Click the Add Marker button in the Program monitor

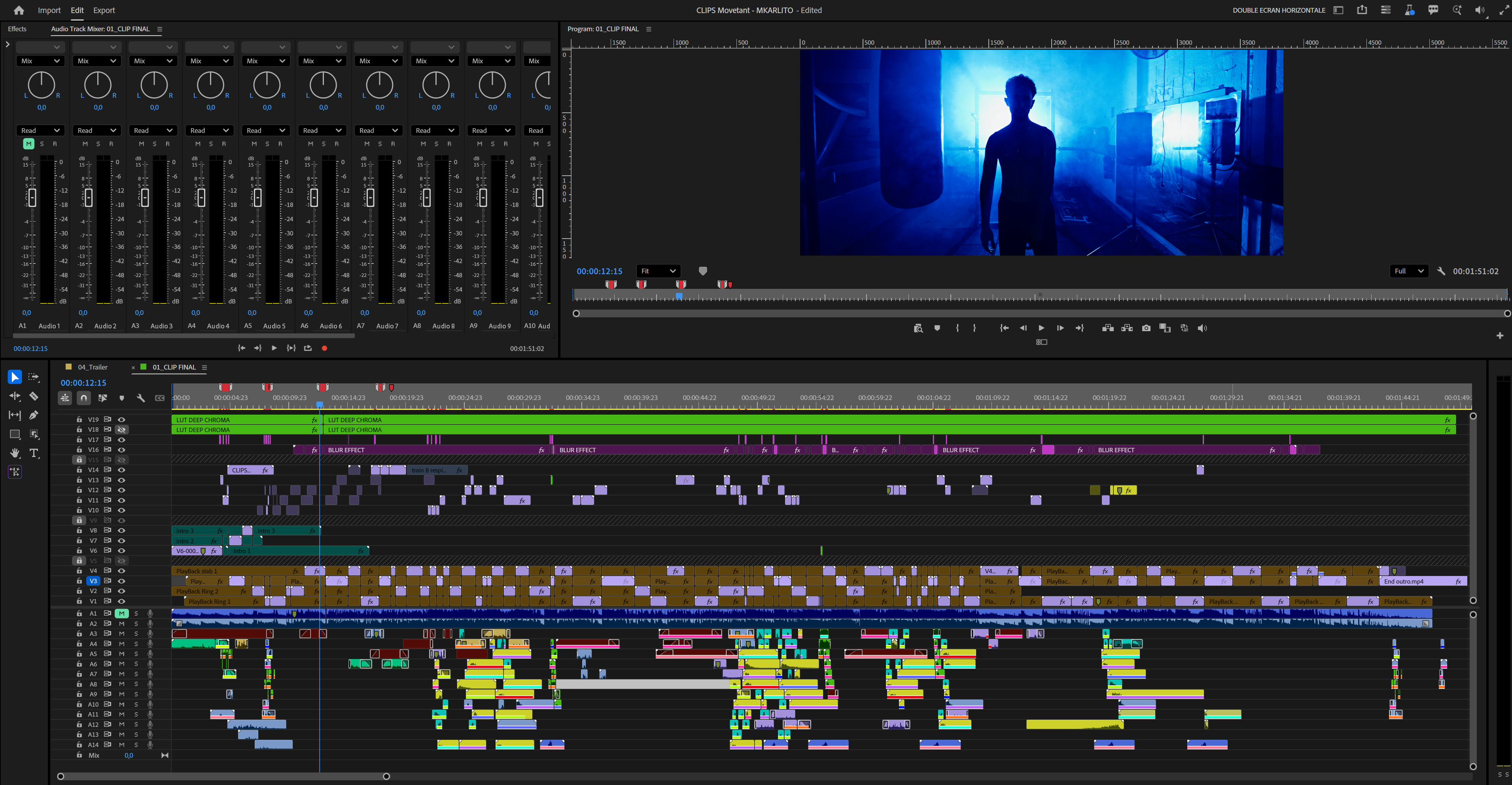pos(937,328)
